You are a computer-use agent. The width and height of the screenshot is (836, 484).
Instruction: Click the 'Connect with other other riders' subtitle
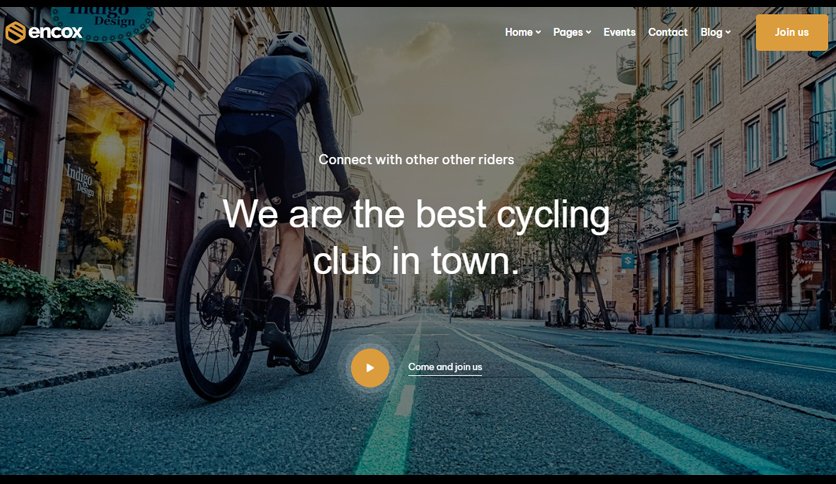(416, 159)
